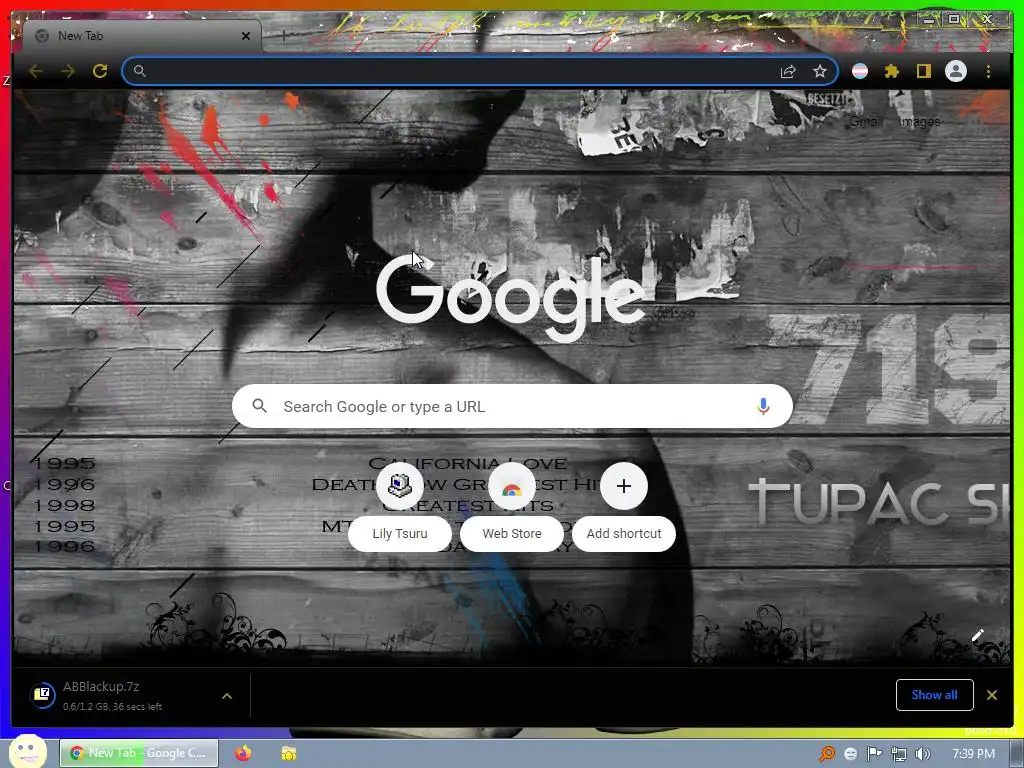This screenshot has height=768, width=1024.
Task: Open the Web Store shortcut icon
Action: (x=512, y=486)
